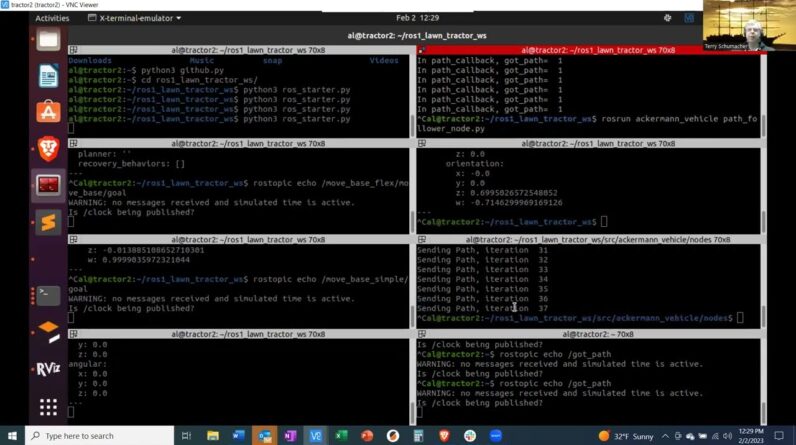Show the applications grid in the dock
Viewport: 796px width, 445px height.
(48, 407)
